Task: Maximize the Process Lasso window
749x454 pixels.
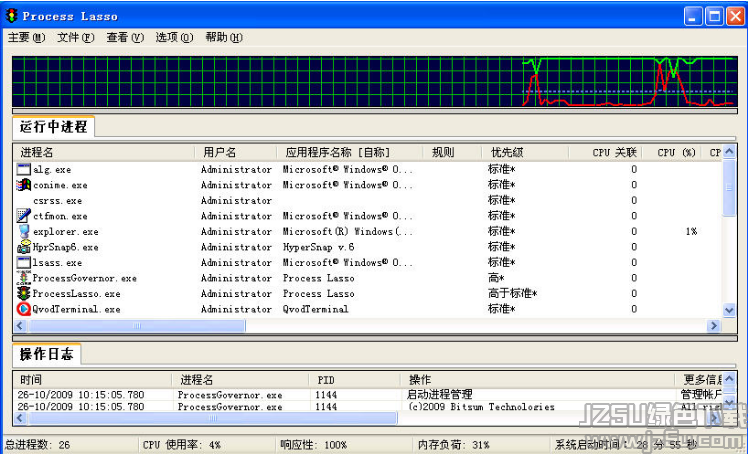Action: (714, 16)
